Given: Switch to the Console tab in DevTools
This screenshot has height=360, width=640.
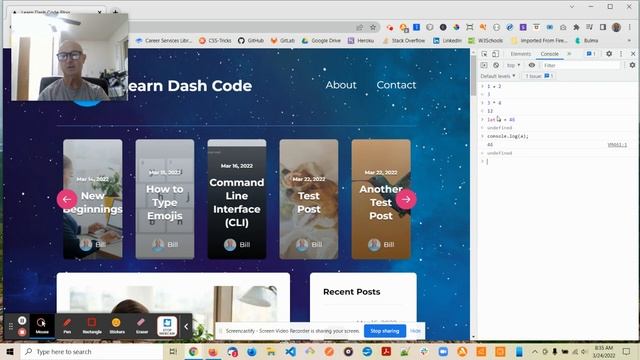Looking at the screenshot, I should pyautogui.click(x=549, y=54).
